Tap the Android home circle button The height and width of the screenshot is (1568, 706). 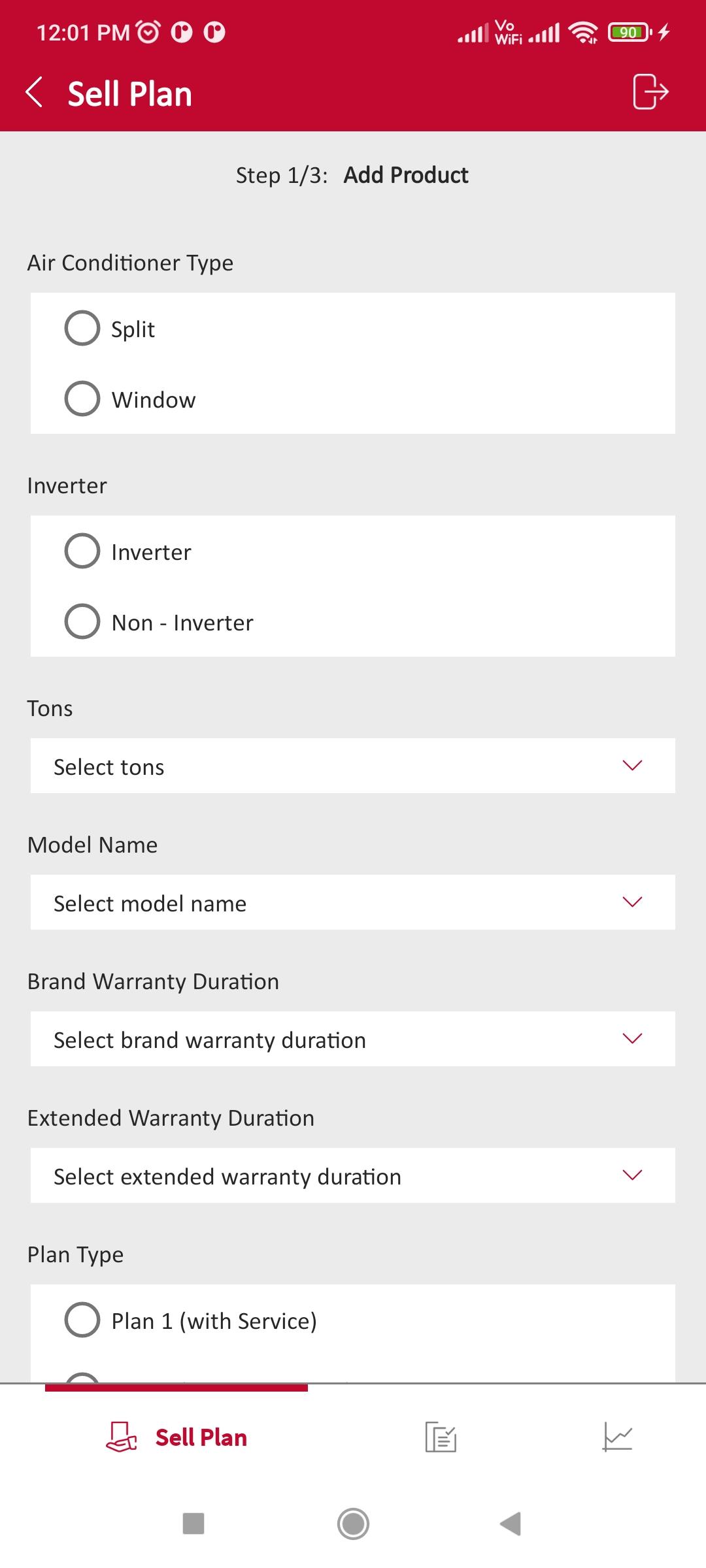click(x=353, y=1524)
